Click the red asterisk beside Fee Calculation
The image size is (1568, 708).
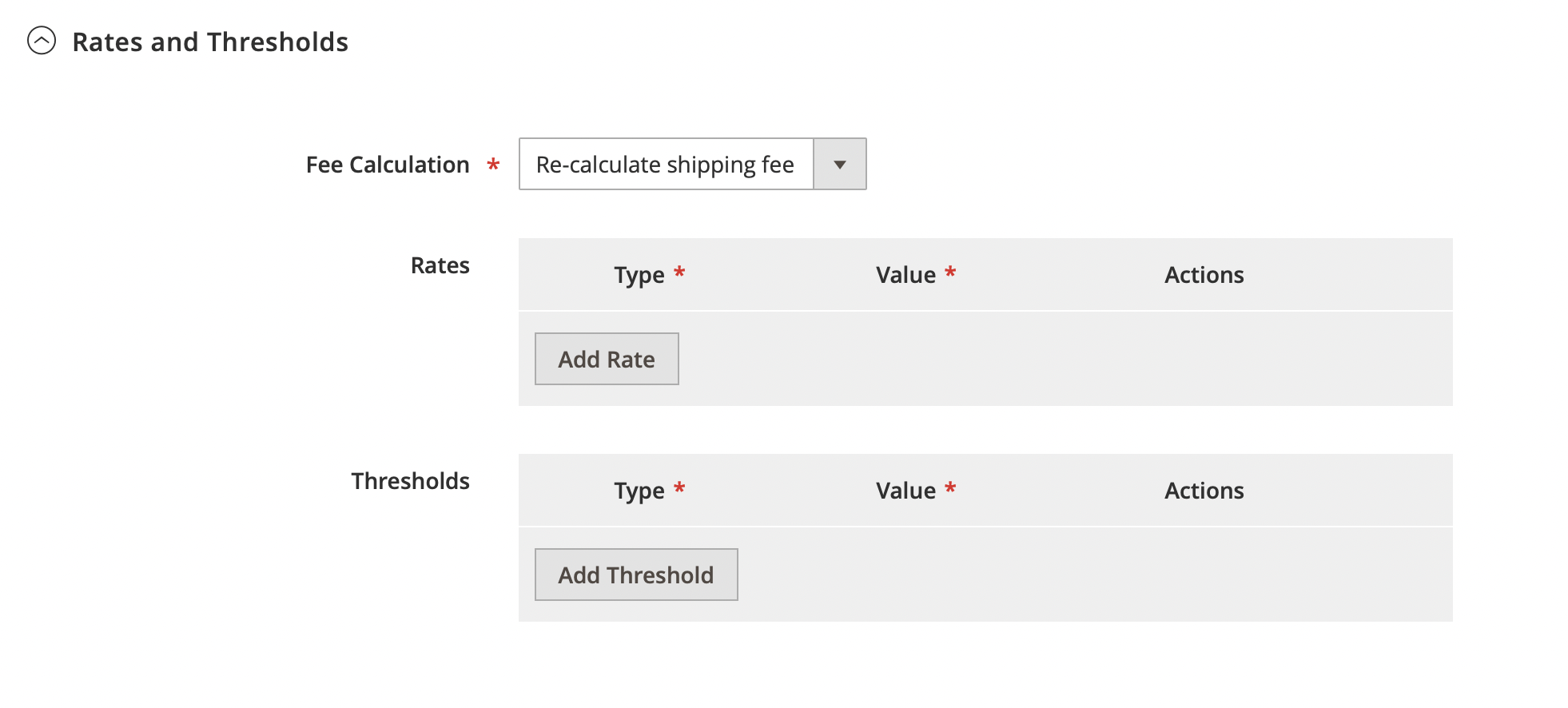coord(493,165)
